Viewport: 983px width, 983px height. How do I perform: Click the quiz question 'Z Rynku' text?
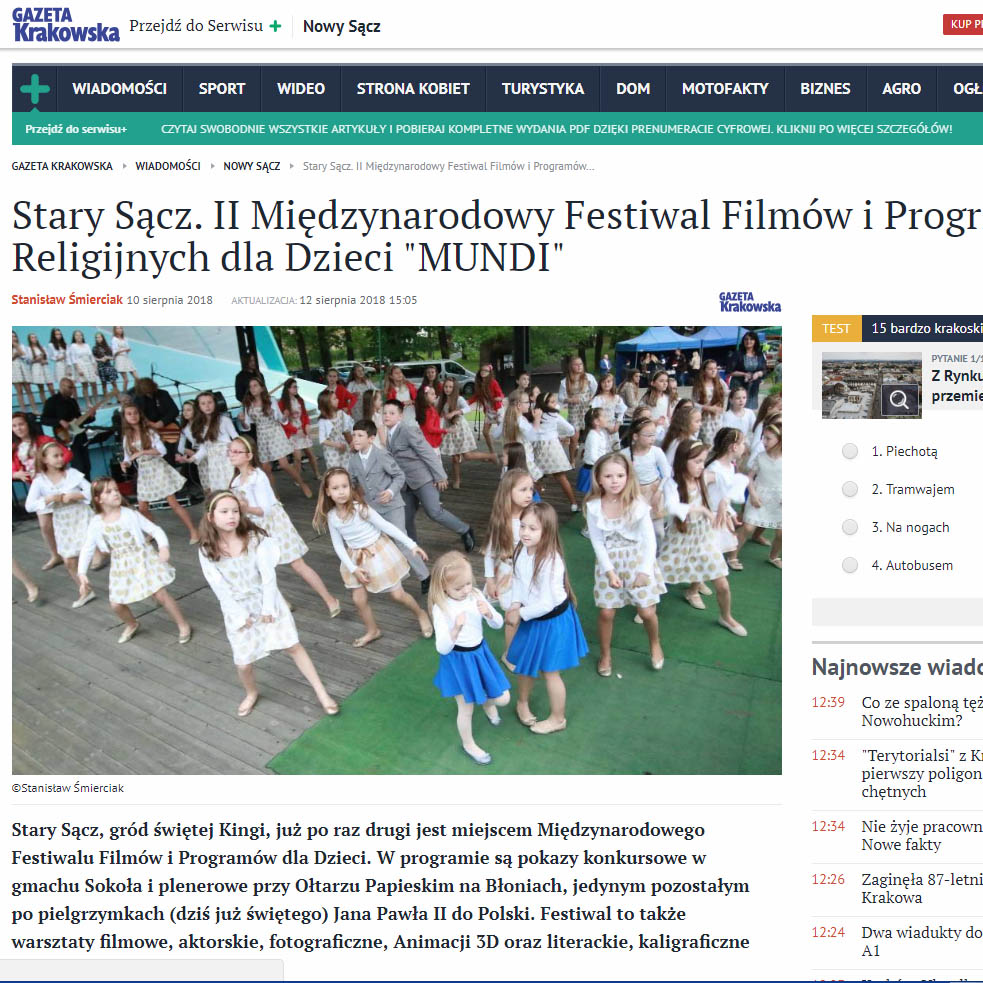pos(957,386)
